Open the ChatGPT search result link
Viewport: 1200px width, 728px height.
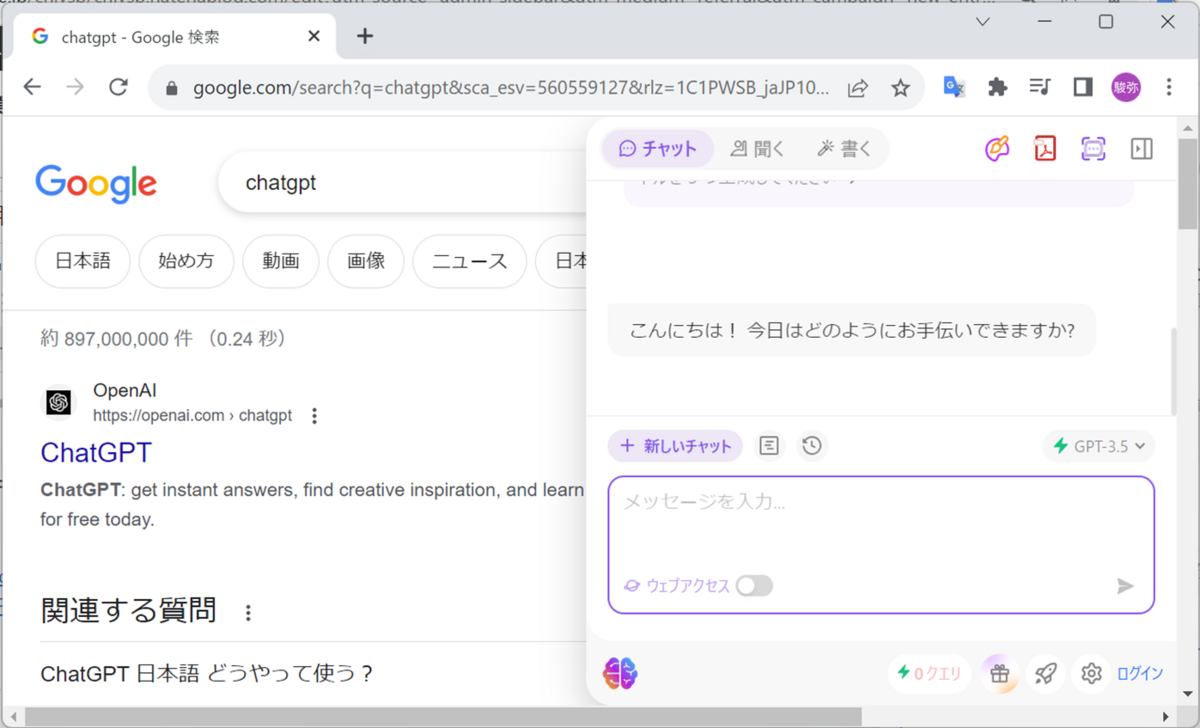(96, 452)
